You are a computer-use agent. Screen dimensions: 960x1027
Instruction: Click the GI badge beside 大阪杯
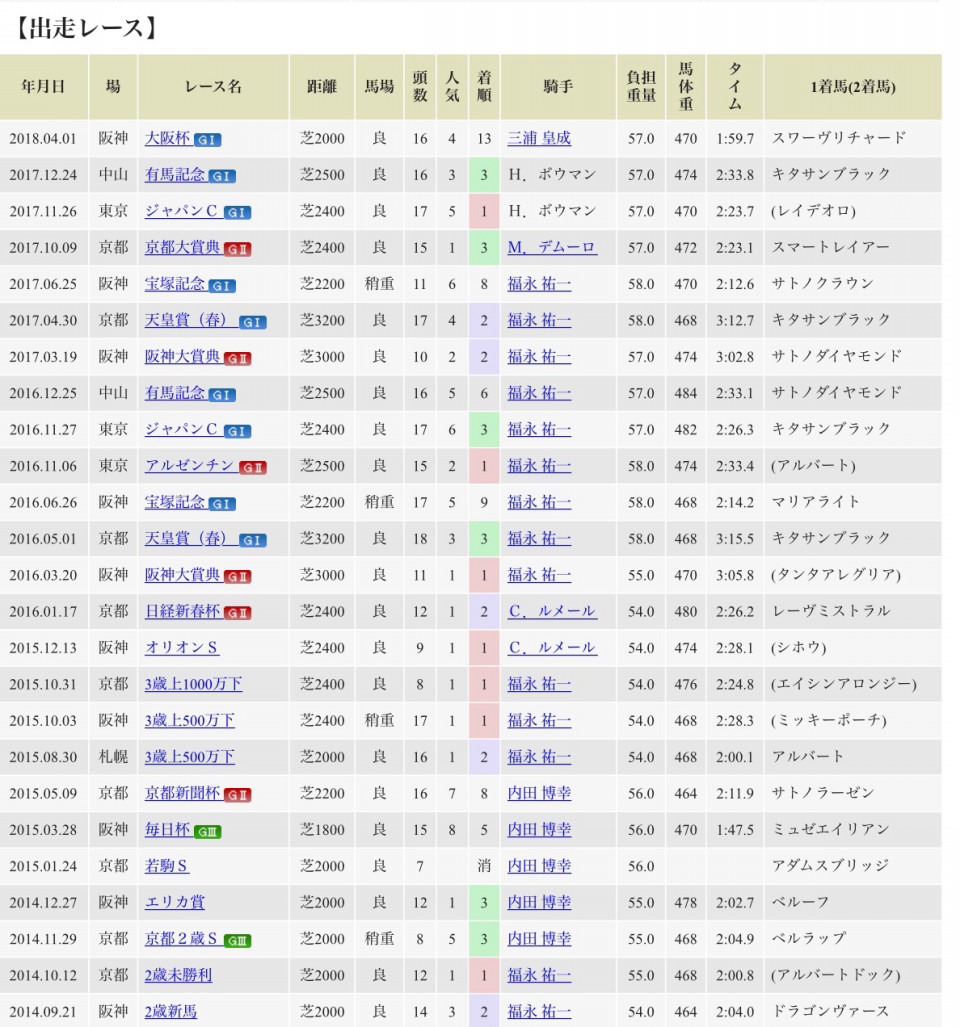point(208,140)
